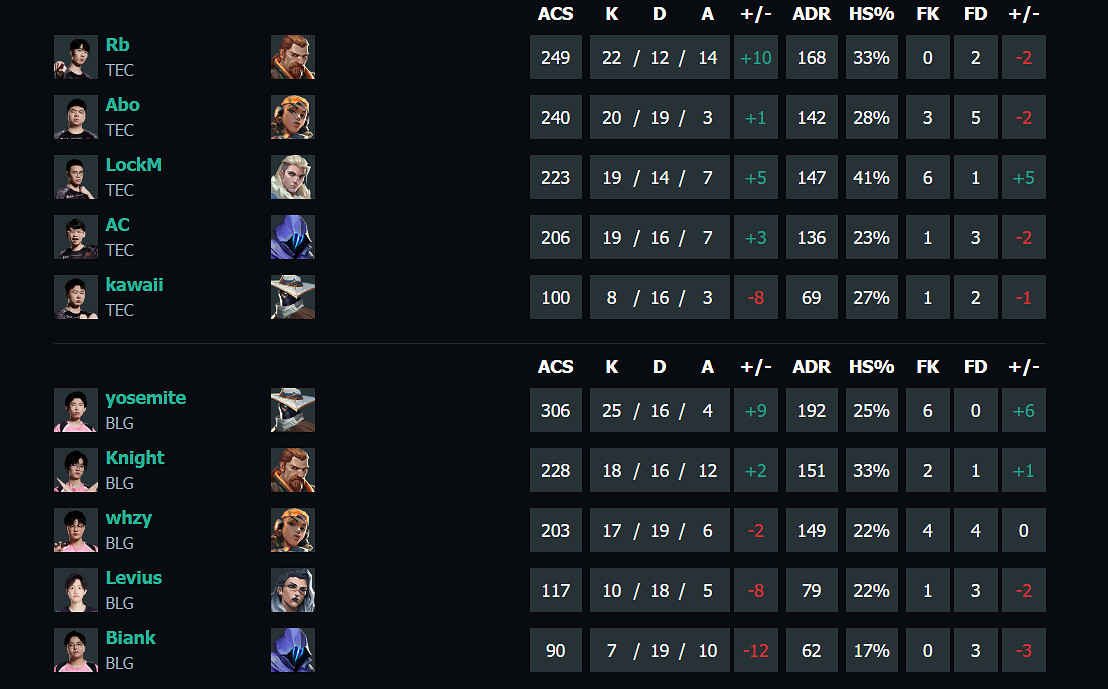The image size is (1108, 689).
Task: Click the whzy player name link
Action: point(129,518)
